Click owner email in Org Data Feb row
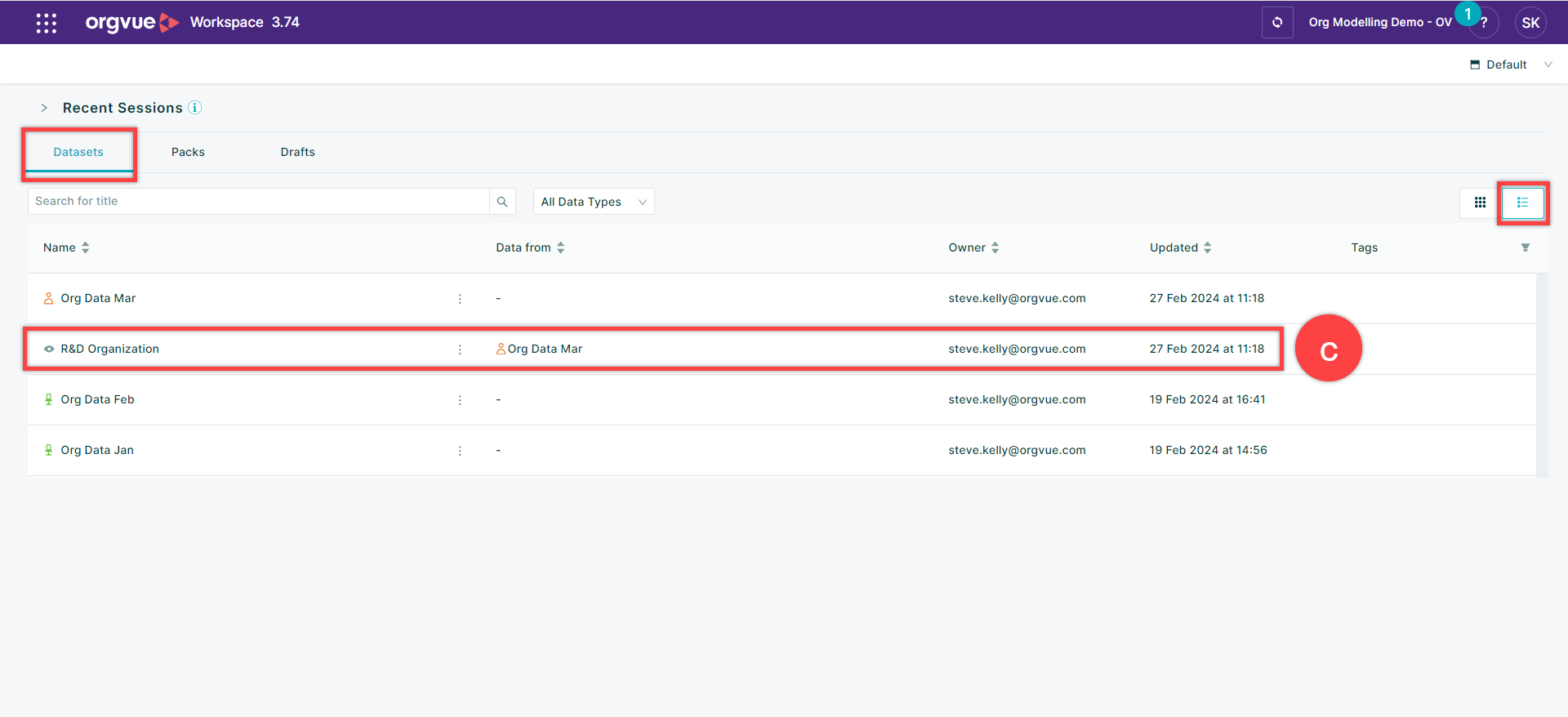This screenshot has height=717, width=1568. point(1017,399)
